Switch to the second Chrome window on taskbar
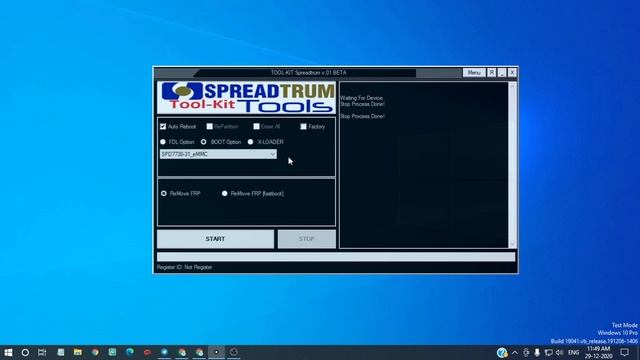This screenshot has height=360, width=640. 182,352
